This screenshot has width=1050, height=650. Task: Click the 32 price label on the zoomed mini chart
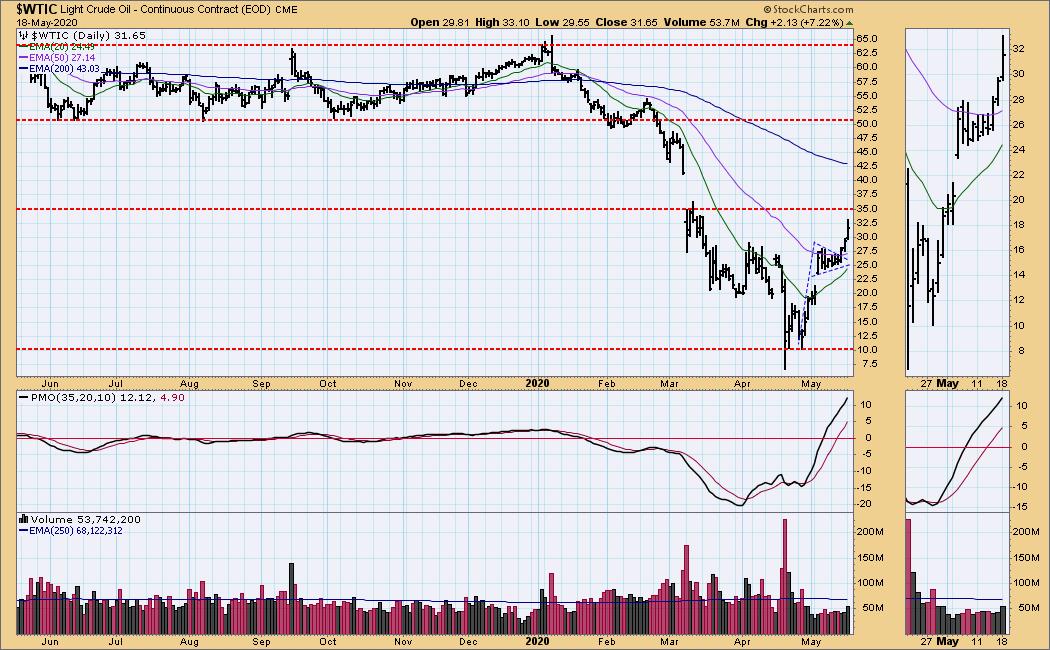click(1019, 49)
